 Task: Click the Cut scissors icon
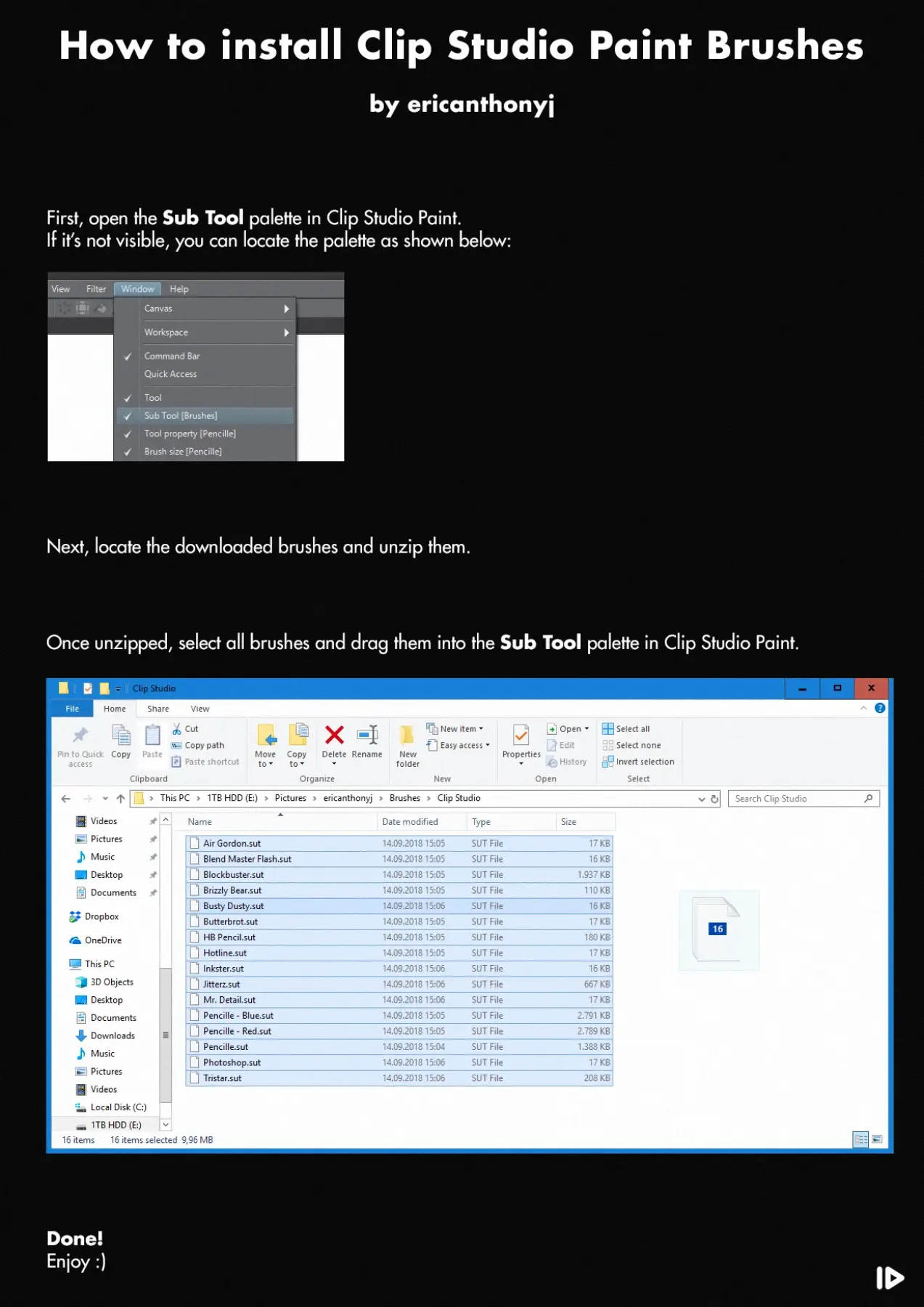tap(176, 728)
